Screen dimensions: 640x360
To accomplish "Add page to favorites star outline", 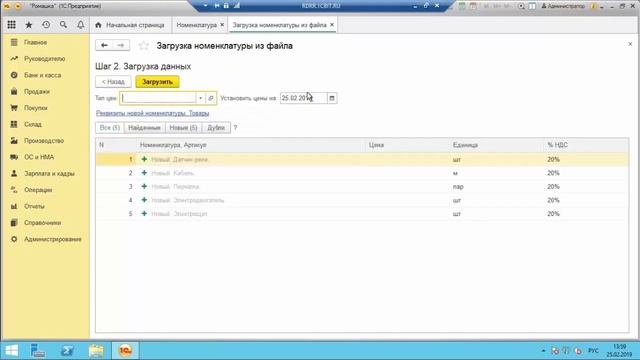I will point(143,46).
